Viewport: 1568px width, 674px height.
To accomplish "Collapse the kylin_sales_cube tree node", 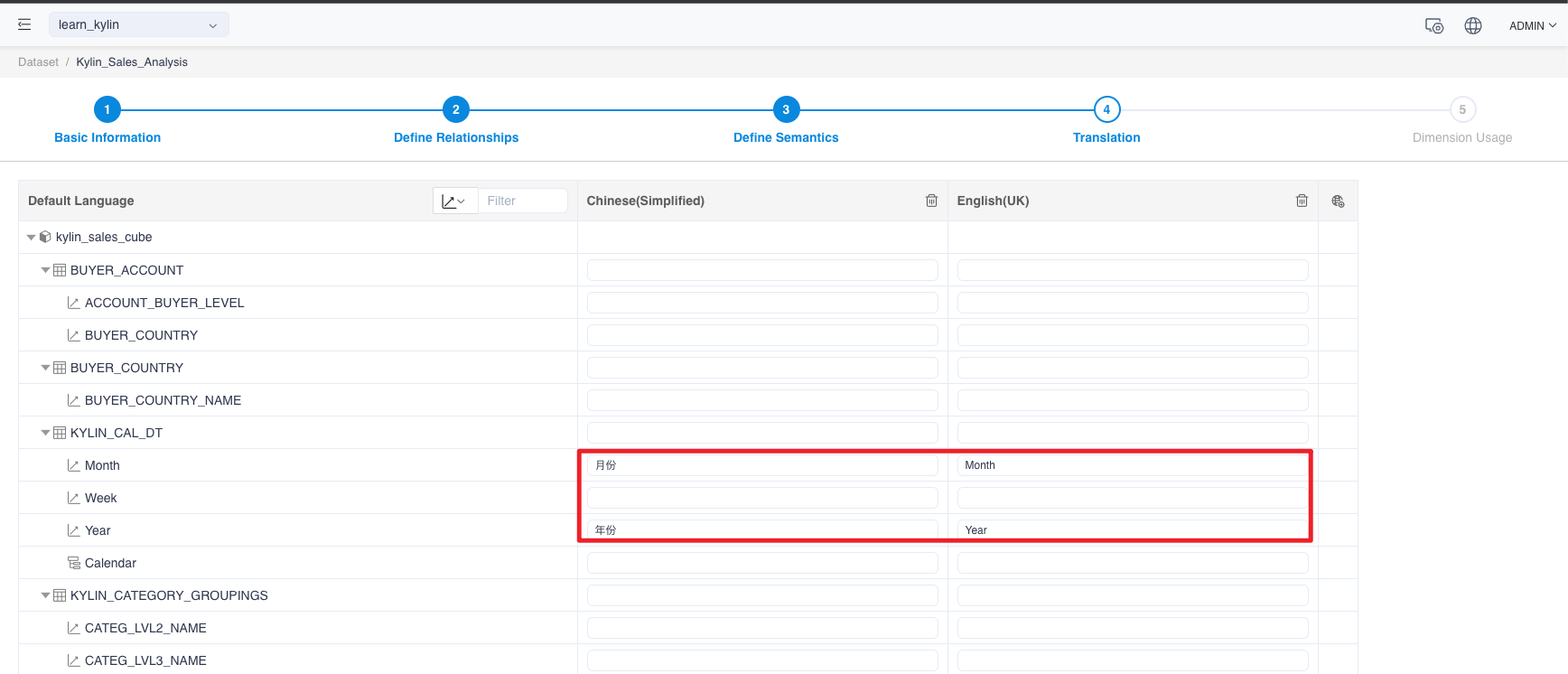I will pos(32,238).
